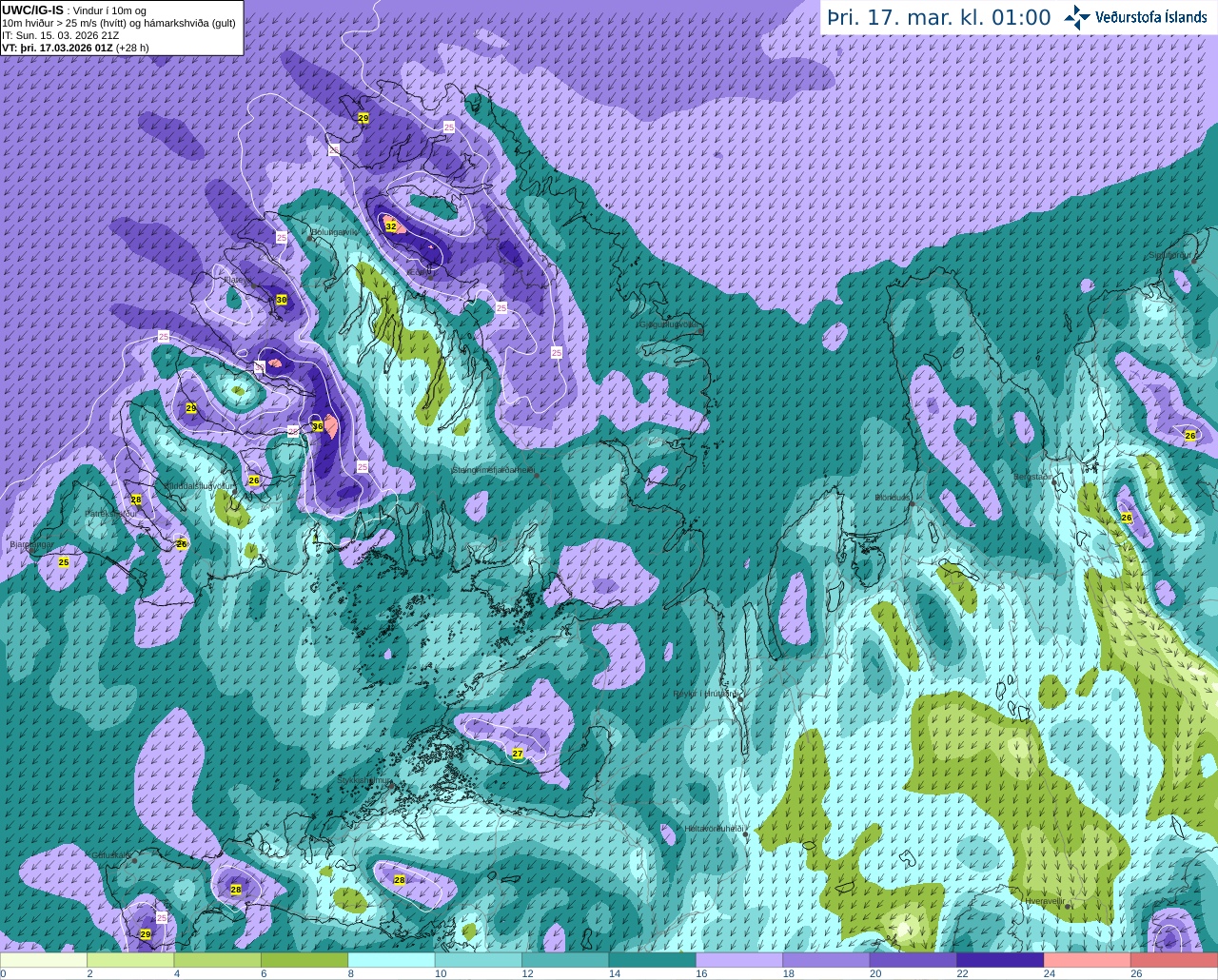Screen dimensions: 1218x980
Task: Click the Blönduós station label
Action: tap(894, 498)
